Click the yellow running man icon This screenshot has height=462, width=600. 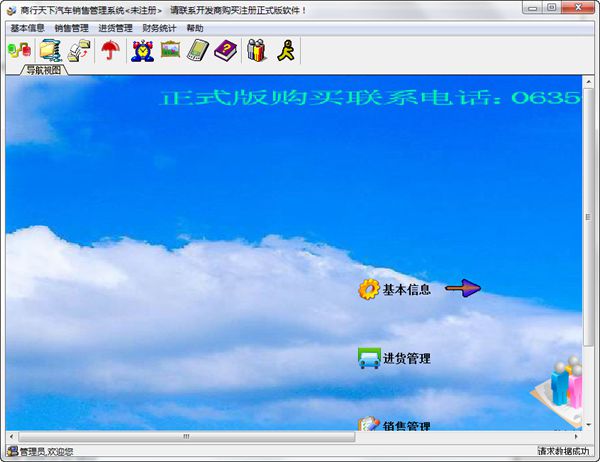point(286,51)
